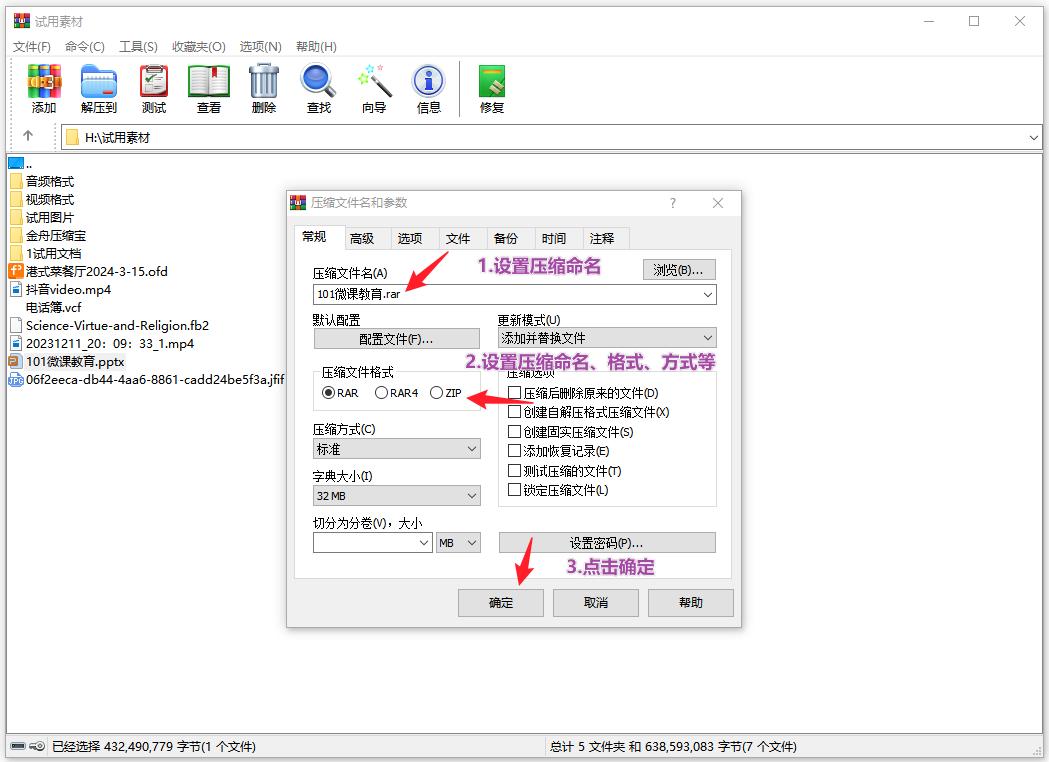Select the RAR4 format radio button
Screen dimensions: 1049x762
(381, 393)
